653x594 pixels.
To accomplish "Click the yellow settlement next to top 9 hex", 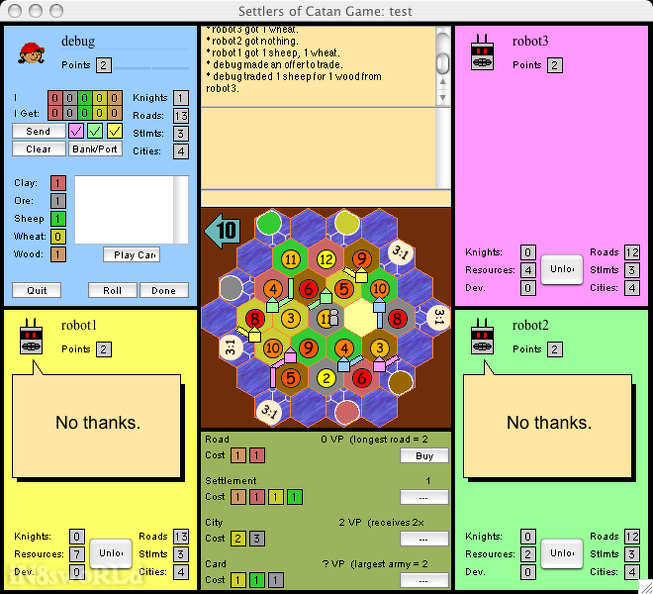I will click(361, 275).
